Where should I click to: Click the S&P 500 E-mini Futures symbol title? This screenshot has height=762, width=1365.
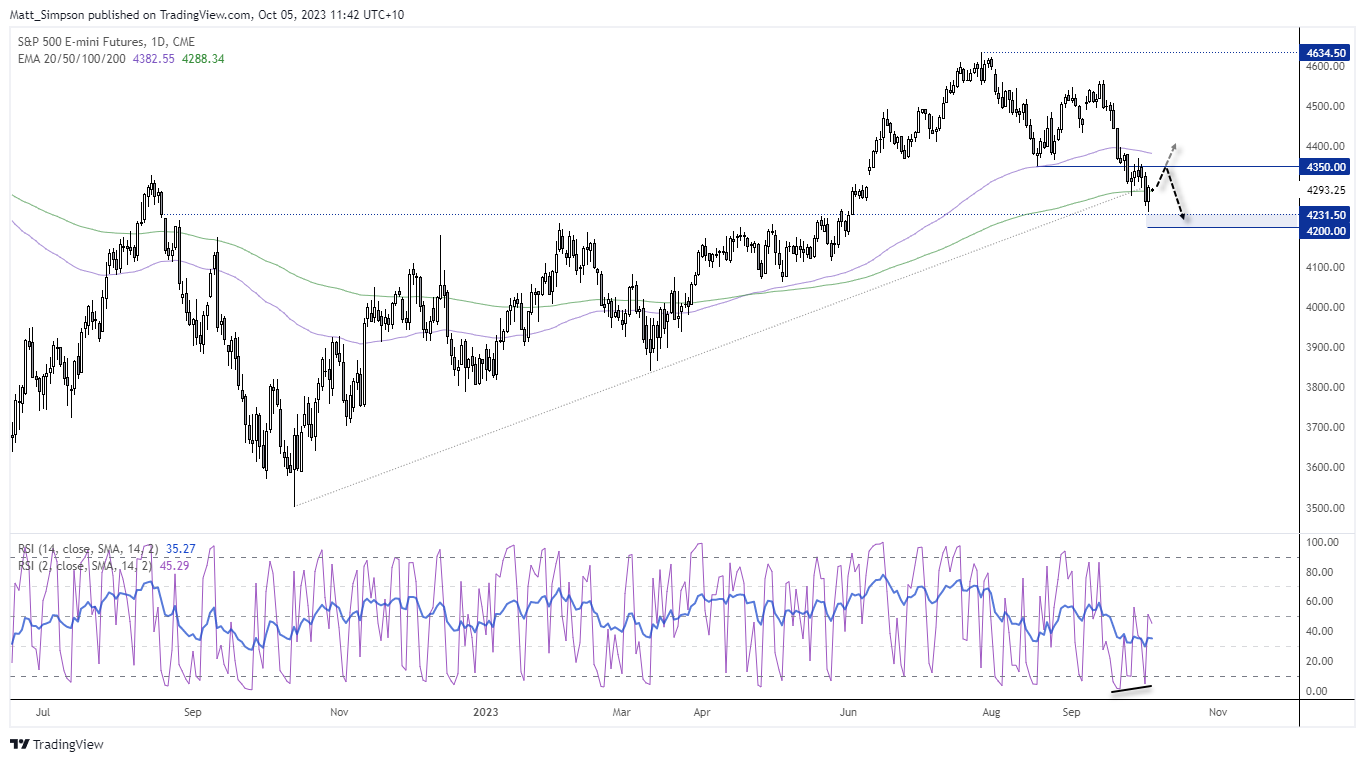point(104,42)
